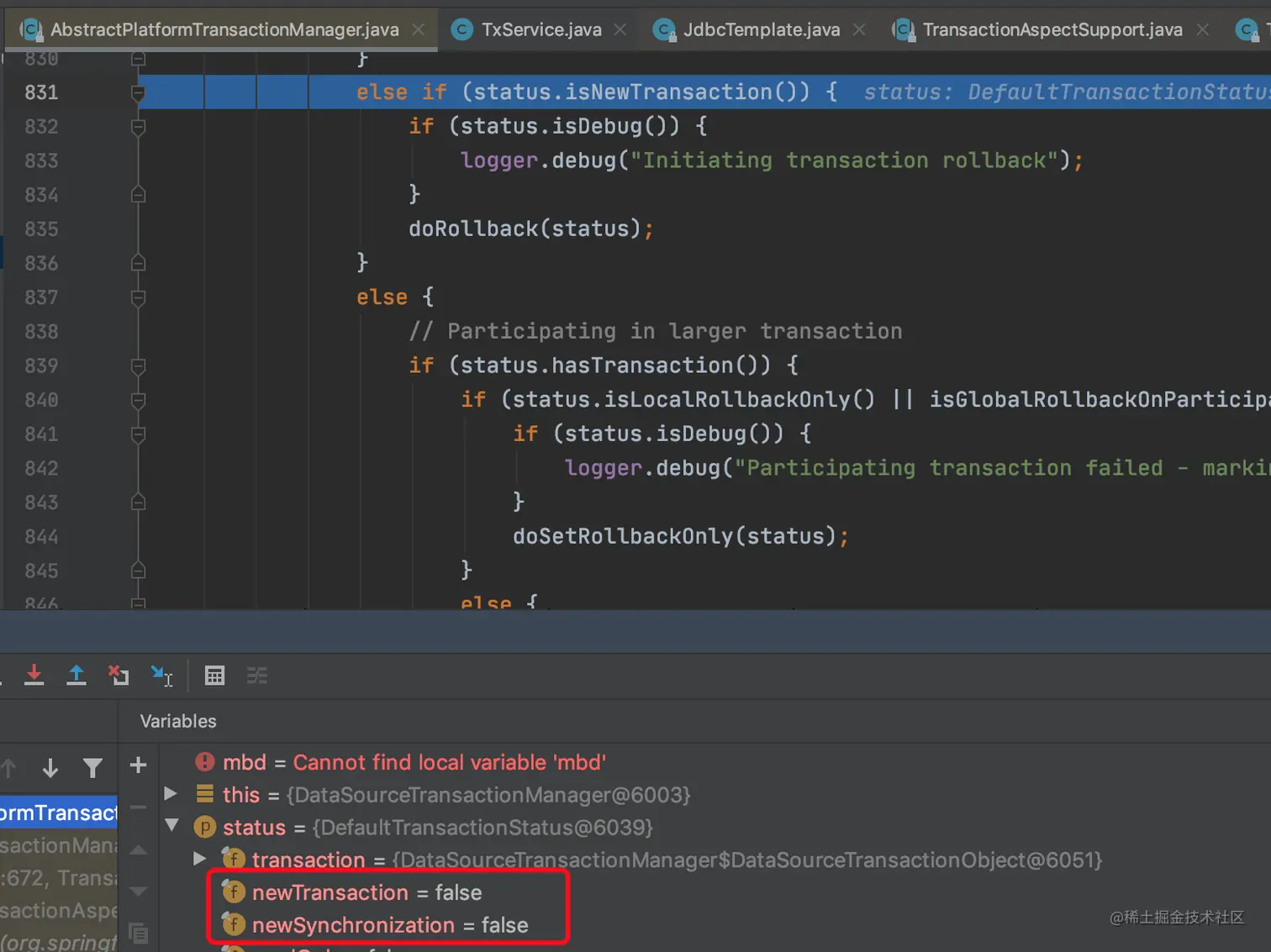Select previous frame with up arrow
Screen dimensions: 1271x952
pyautogui.click(x=9, y=768)
